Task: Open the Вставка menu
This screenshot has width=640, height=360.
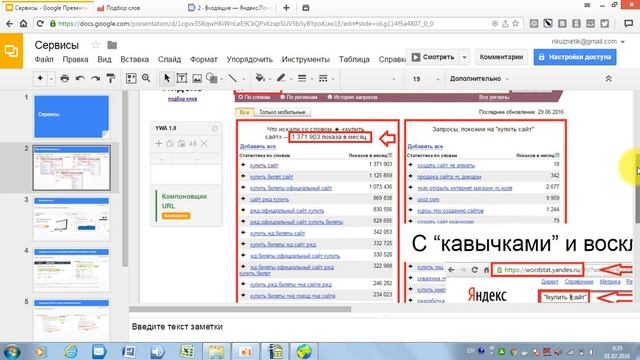Action: (135, 60)
